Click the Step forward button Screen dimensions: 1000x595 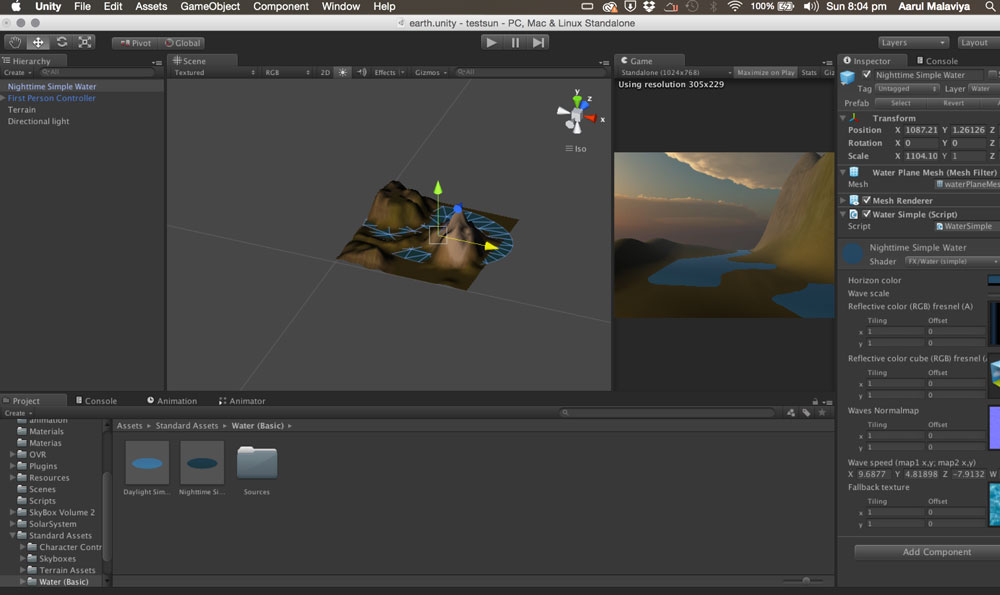pos(539,42)
